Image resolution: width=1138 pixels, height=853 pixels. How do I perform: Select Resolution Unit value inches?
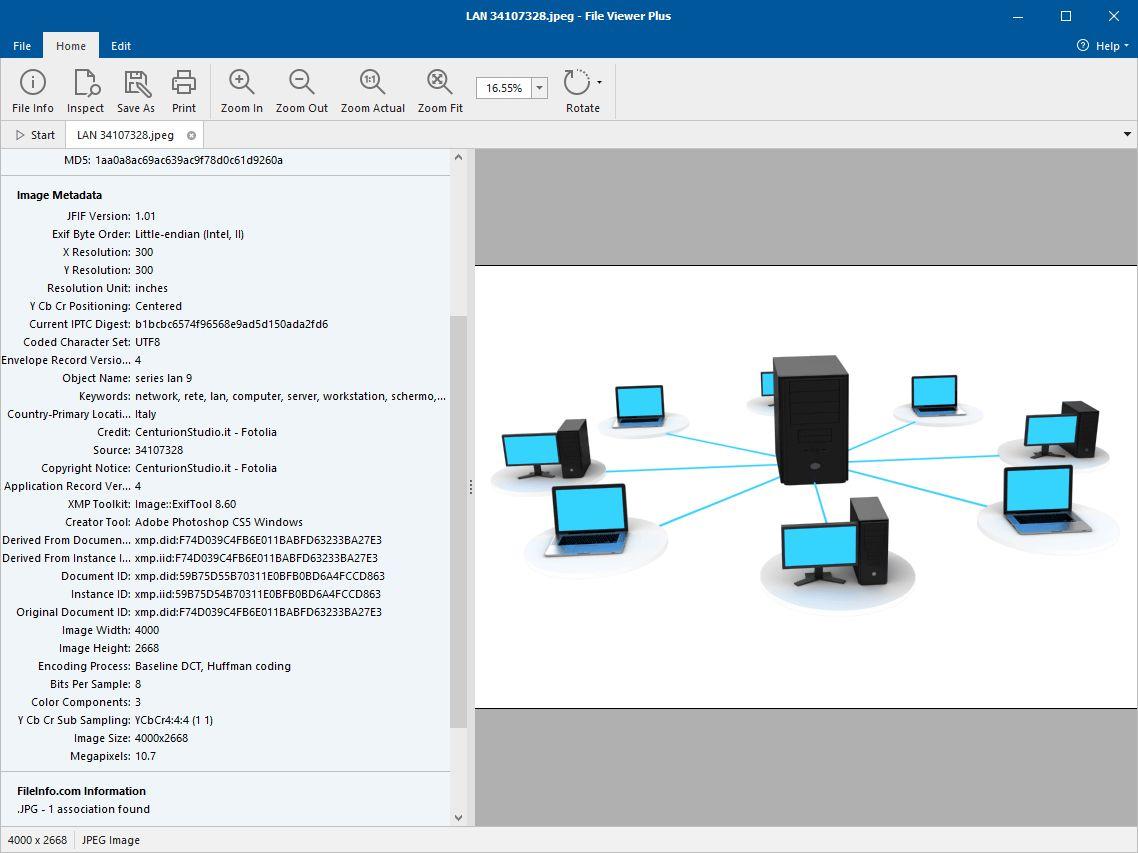151,288
